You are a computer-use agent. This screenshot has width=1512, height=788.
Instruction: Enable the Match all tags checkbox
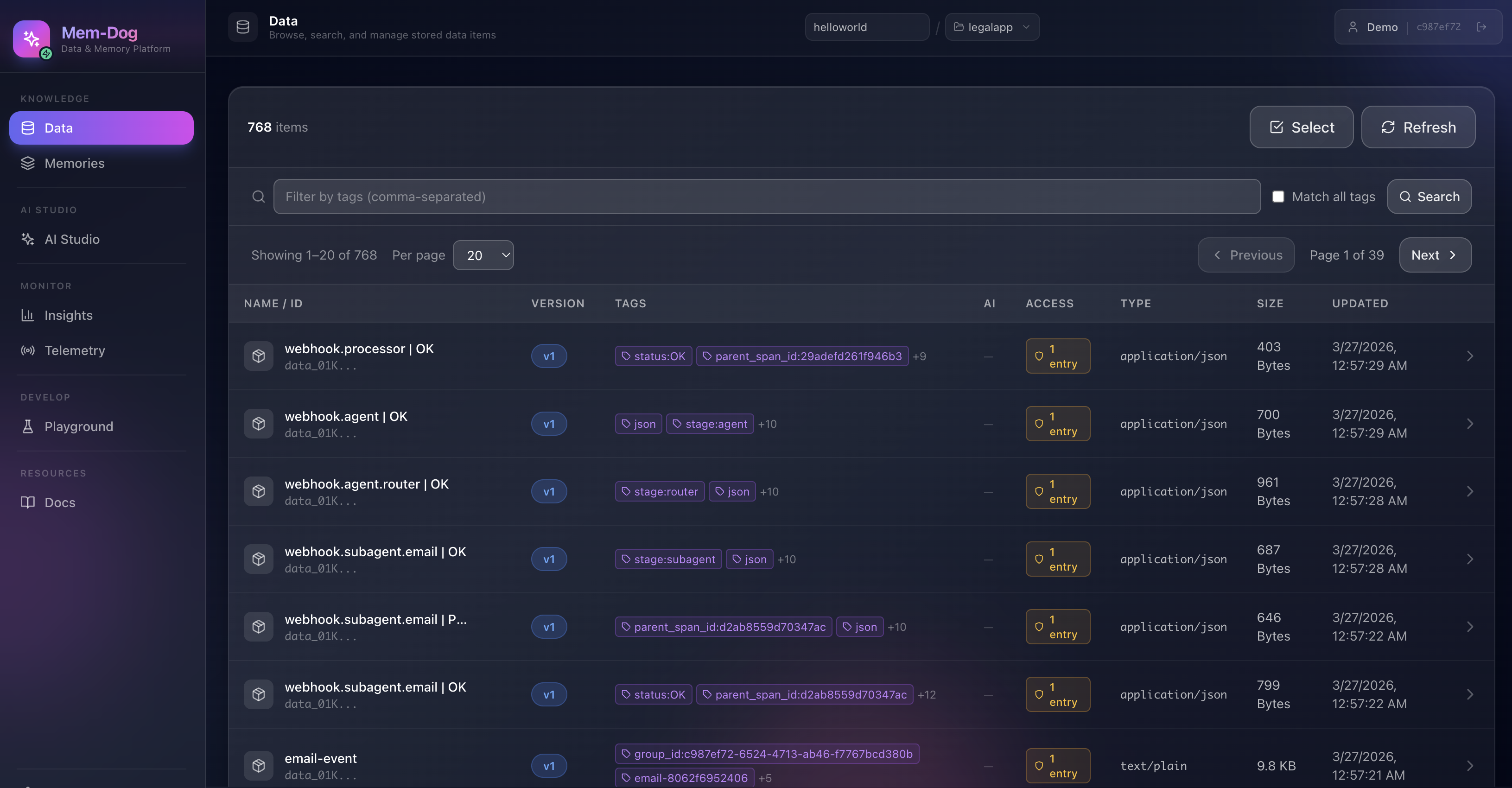coord(1278,197)
